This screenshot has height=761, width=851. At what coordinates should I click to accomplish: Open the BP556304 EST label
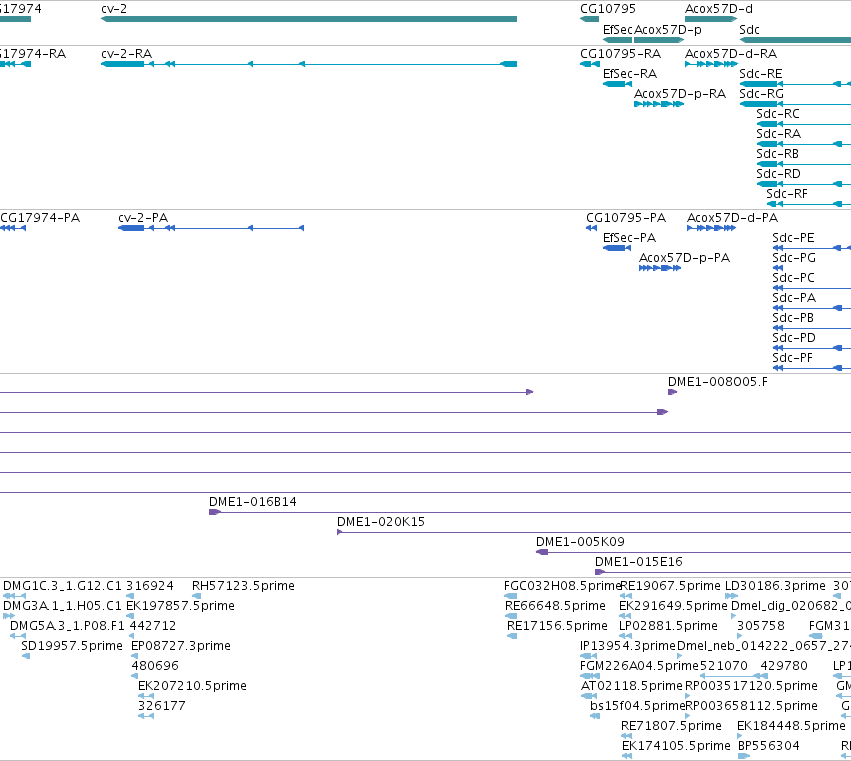tap(769, 747)
